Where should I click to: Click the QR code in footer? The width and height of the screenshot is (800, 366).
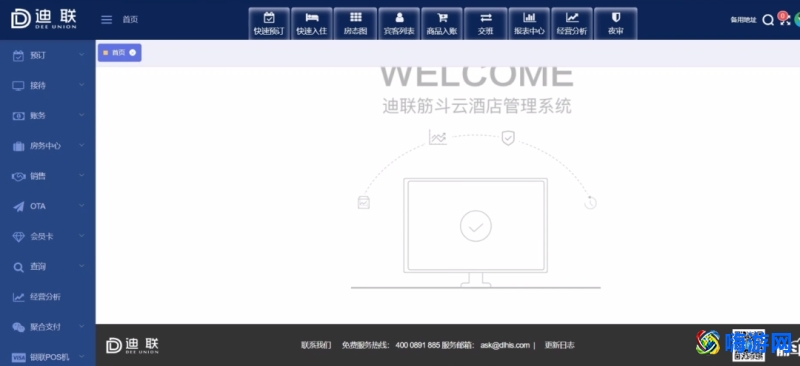[748, 345]
